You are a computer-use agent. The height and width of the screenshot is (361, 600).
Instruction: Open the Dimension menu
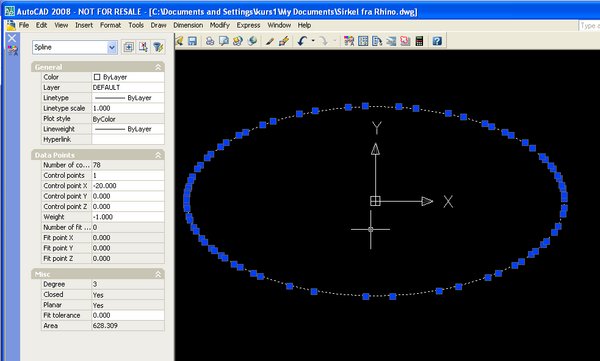pyautogui.click(x=188, y=25)
